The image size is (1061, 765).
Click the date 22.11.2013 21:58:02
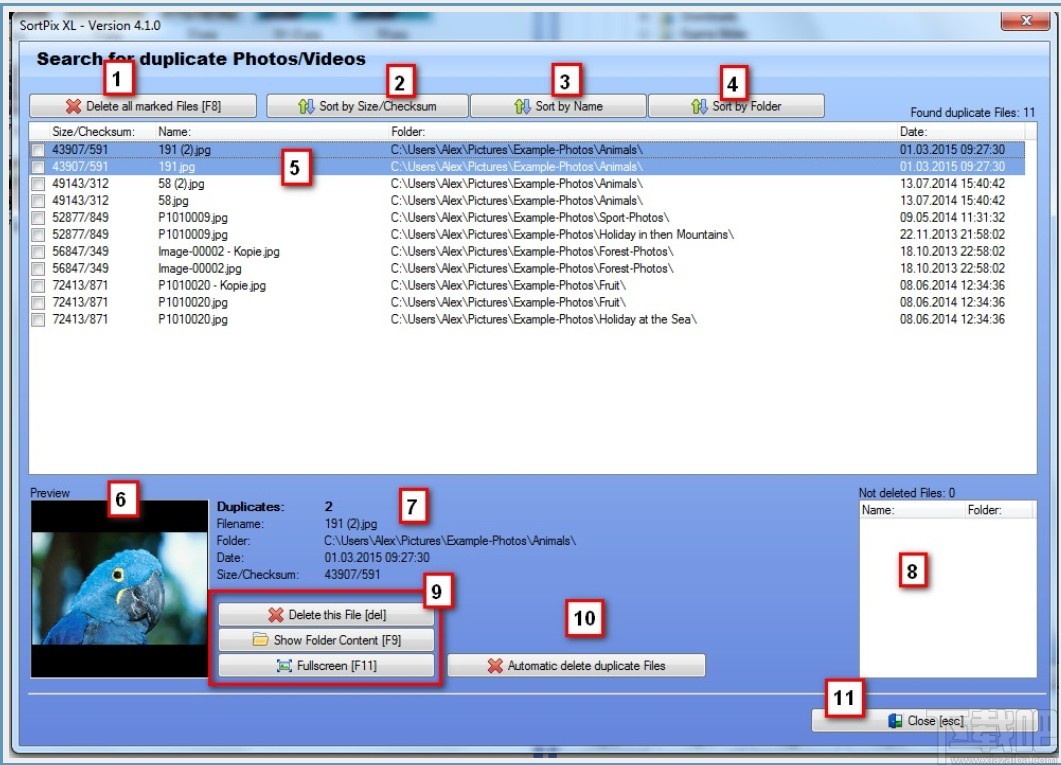pyautogui.click(x=952, y=235)
